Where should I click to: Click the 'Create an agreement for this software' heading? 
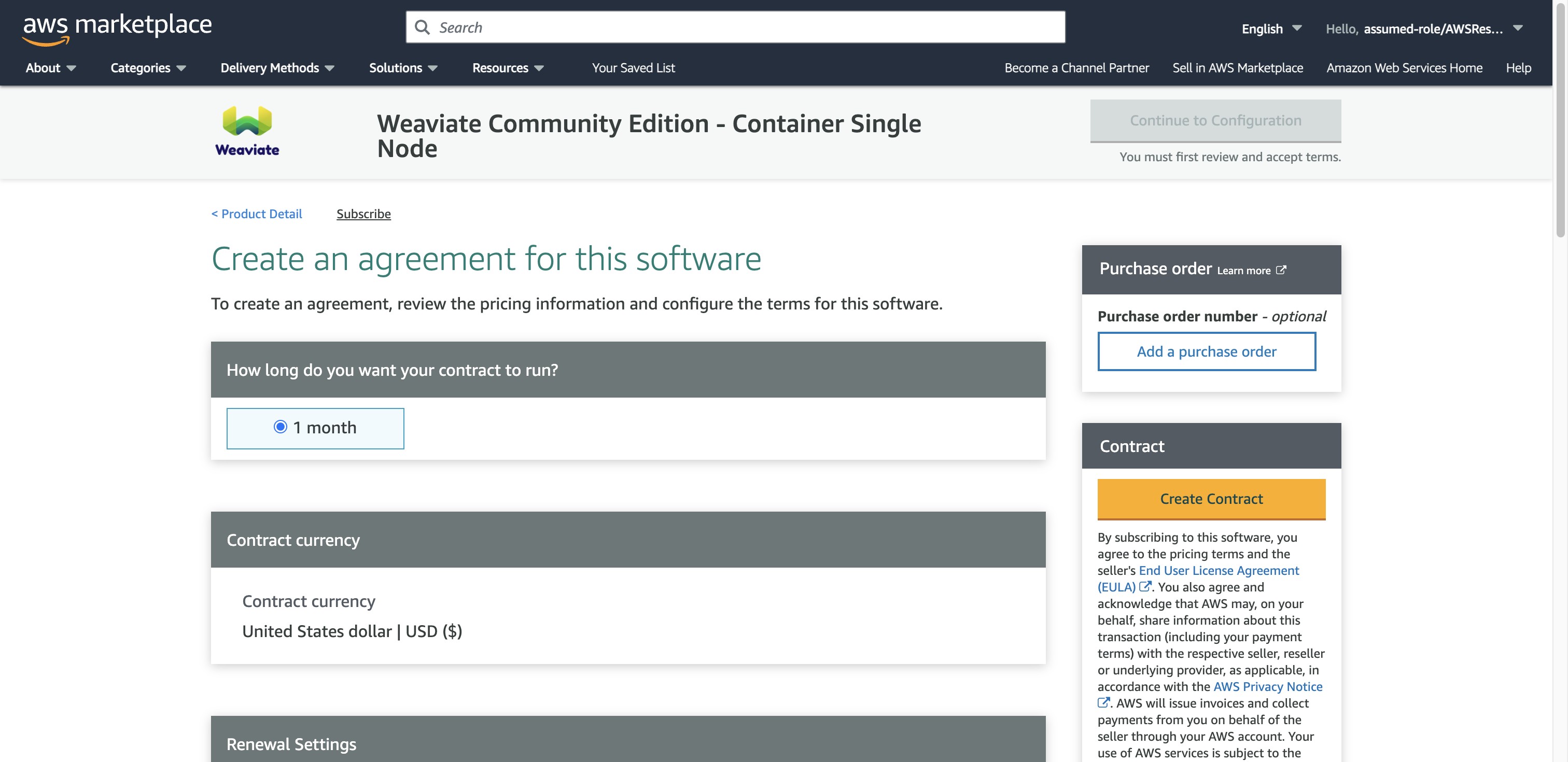click(486, 259)
